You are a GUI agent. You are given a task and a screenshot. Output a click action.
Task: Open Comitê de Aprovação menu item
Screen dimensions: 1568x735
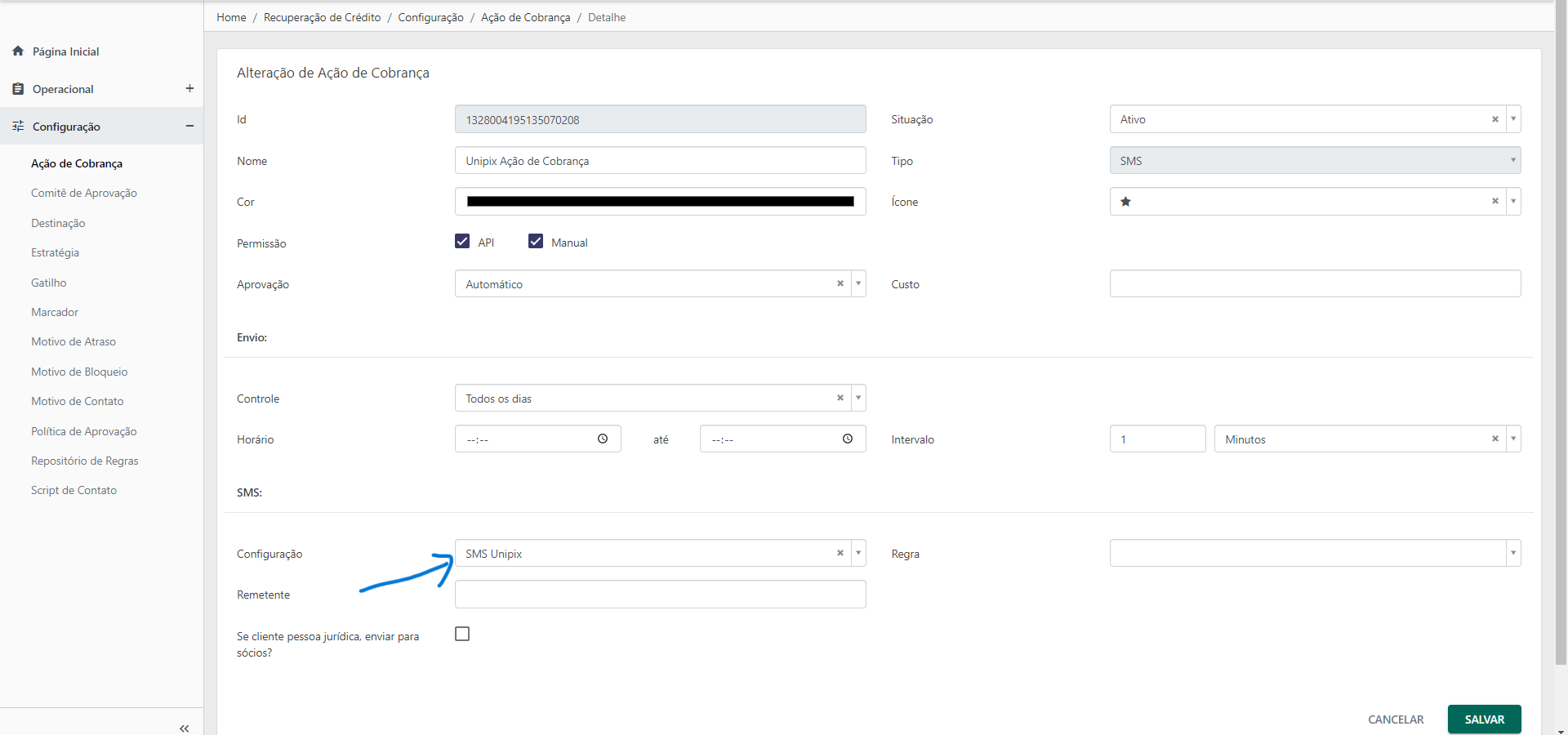point(84,193)
